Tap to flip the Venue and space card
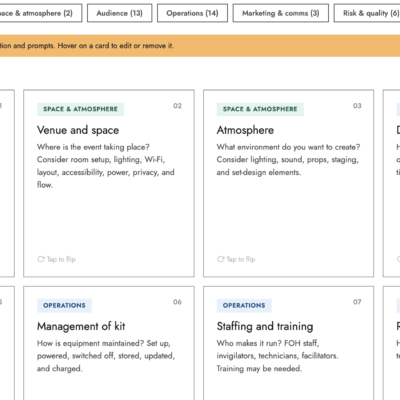 pos(57,259)
